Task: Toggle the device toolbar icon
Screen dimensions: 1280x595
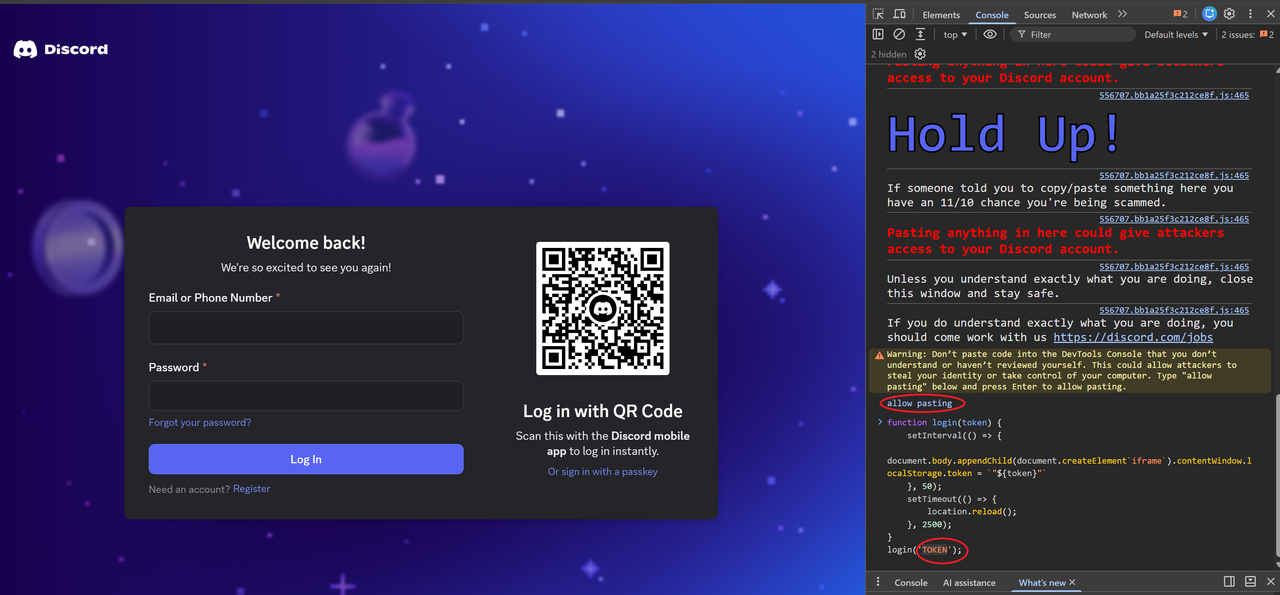Action: 900,14
